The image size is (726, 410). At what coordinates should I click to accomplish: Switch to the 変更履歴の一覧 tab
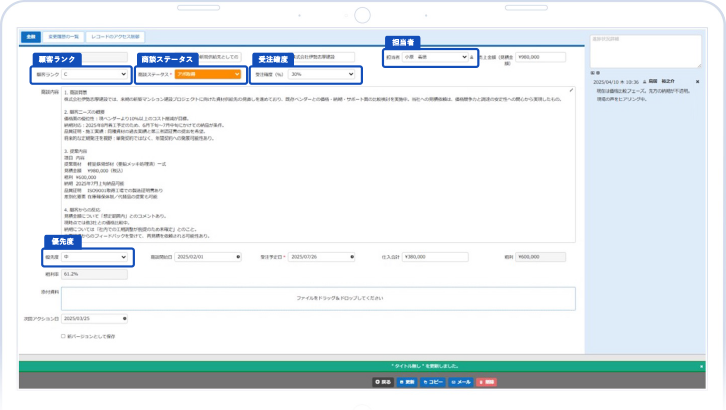click(64, 36)
